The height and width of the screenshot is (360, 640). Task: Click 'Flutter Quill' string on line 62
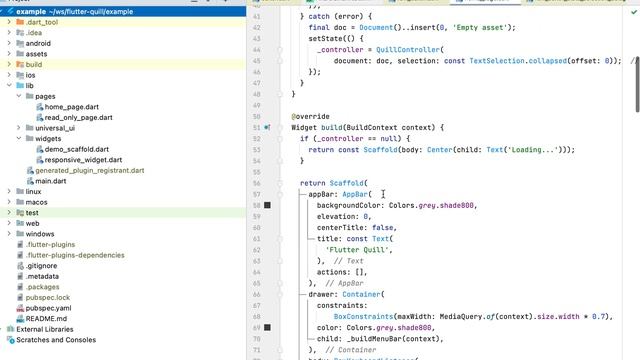tap(357, 250)
